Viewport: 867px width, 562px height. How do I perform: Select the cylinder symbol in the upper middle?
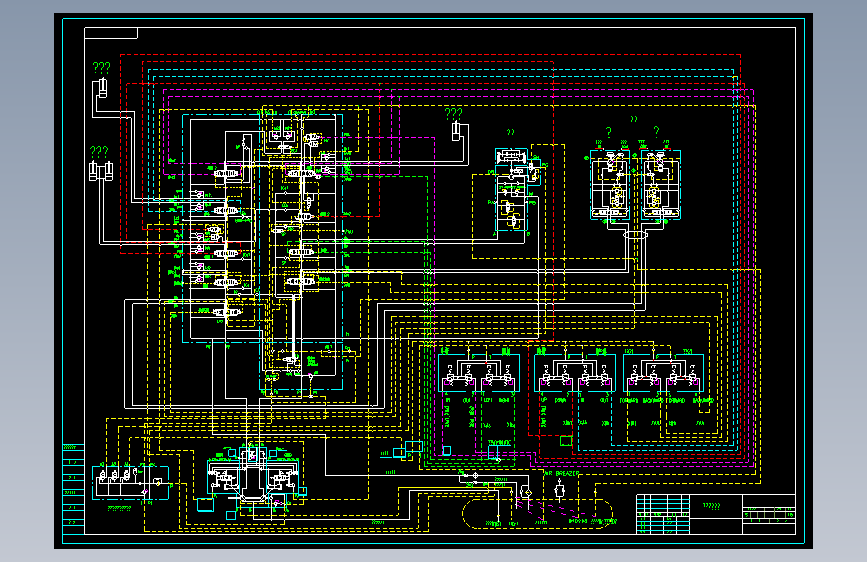pos(456,132)
